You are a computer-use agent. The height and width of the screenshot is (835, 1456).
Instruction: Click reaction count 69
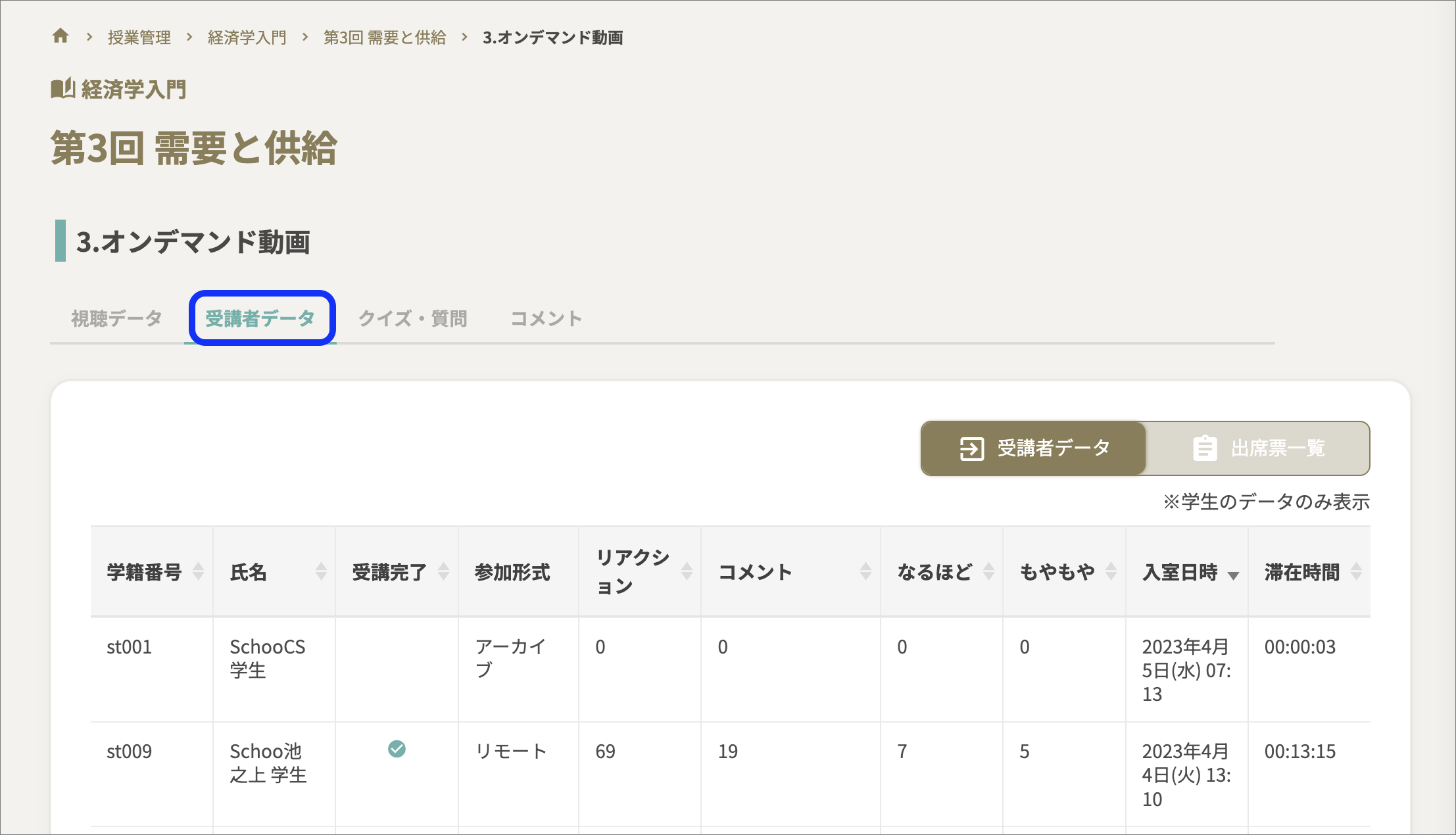click(605, 752)
